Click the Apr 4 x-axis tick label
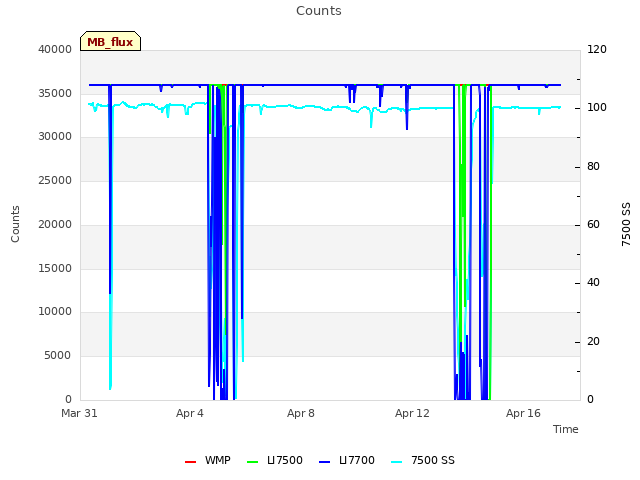This screenshot has width=640, height=480. (190, 413)
